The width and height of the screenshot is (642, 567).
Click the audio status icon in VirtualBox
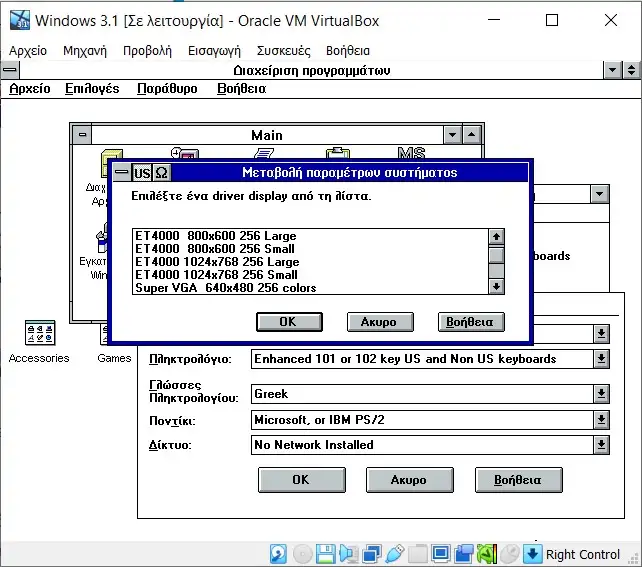point(348,554)
